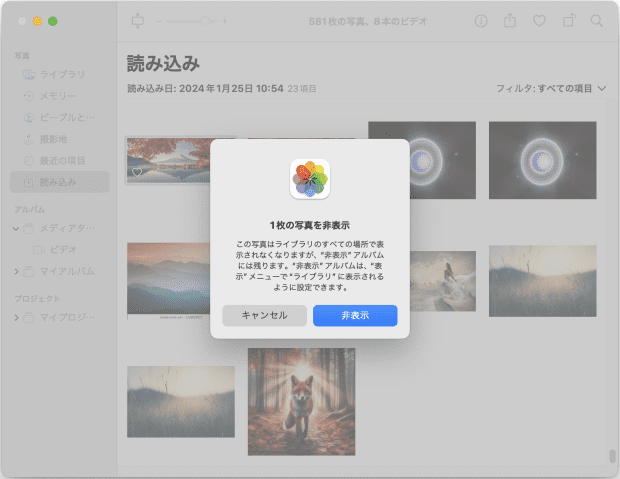This screenshot has height=479, width=620.
Task: Click the マイアルバム folder icon
Action: pyautogui.click(x=28, y=271)
